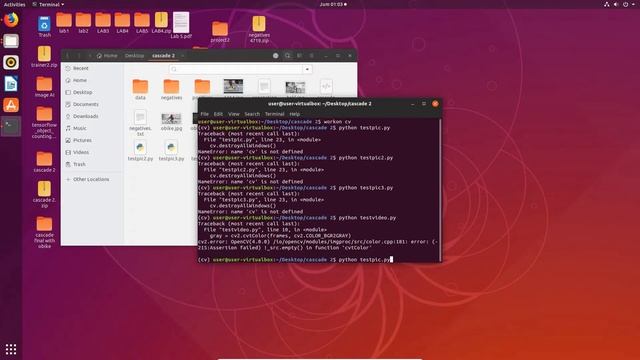Image resolution: width=640 pixels, height=360 pixels.
Task: Select the Lab 5.pdf document on the desktop
Action: [181, 25]
